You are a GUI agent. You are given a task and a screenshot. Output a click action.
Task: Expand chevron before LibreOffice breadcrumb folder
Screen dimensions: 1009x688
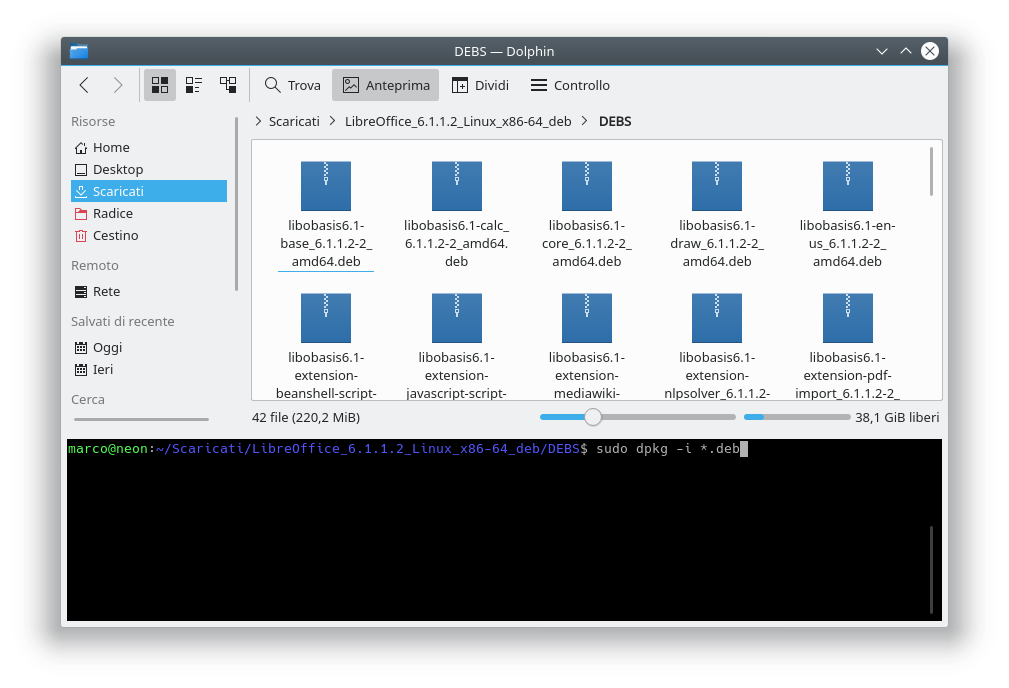(332, 121)
